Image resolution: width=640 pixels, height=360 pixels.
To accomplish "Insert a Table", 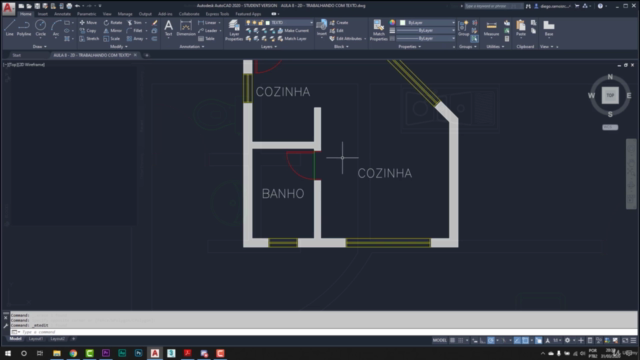I will 206,39.
